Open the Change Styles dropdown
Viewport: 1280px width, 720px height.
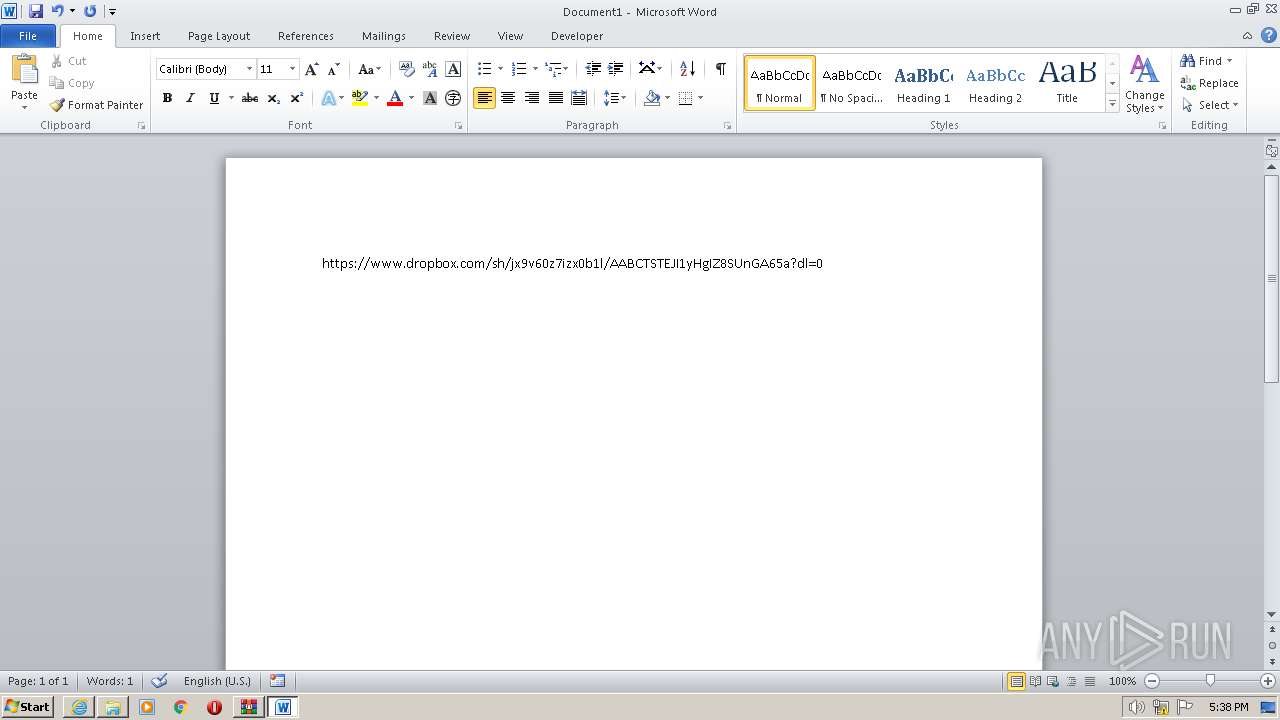(1144, 85)
